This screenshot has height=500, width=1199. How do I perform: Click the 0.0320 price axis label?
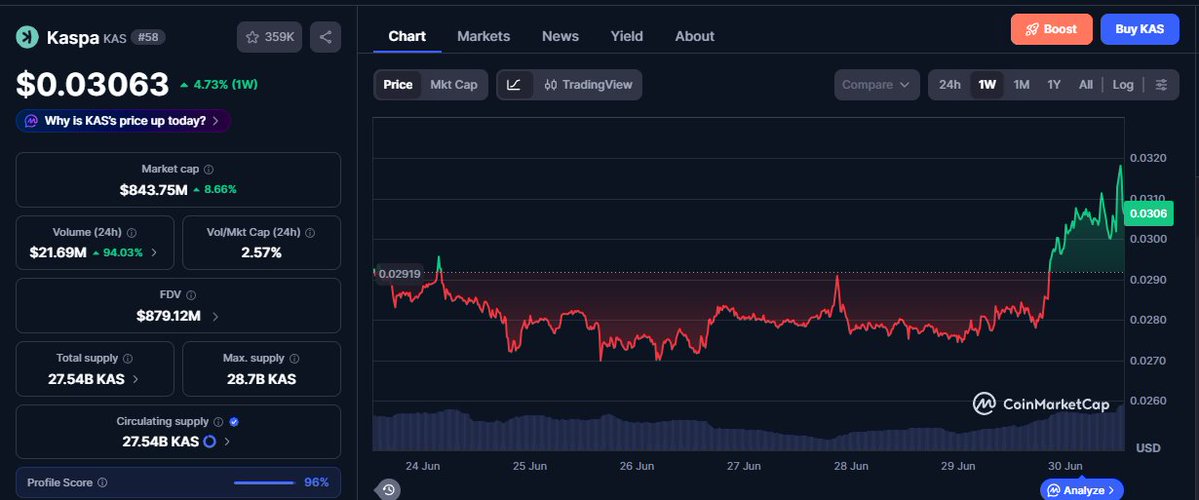click(x=1148, y=158)
